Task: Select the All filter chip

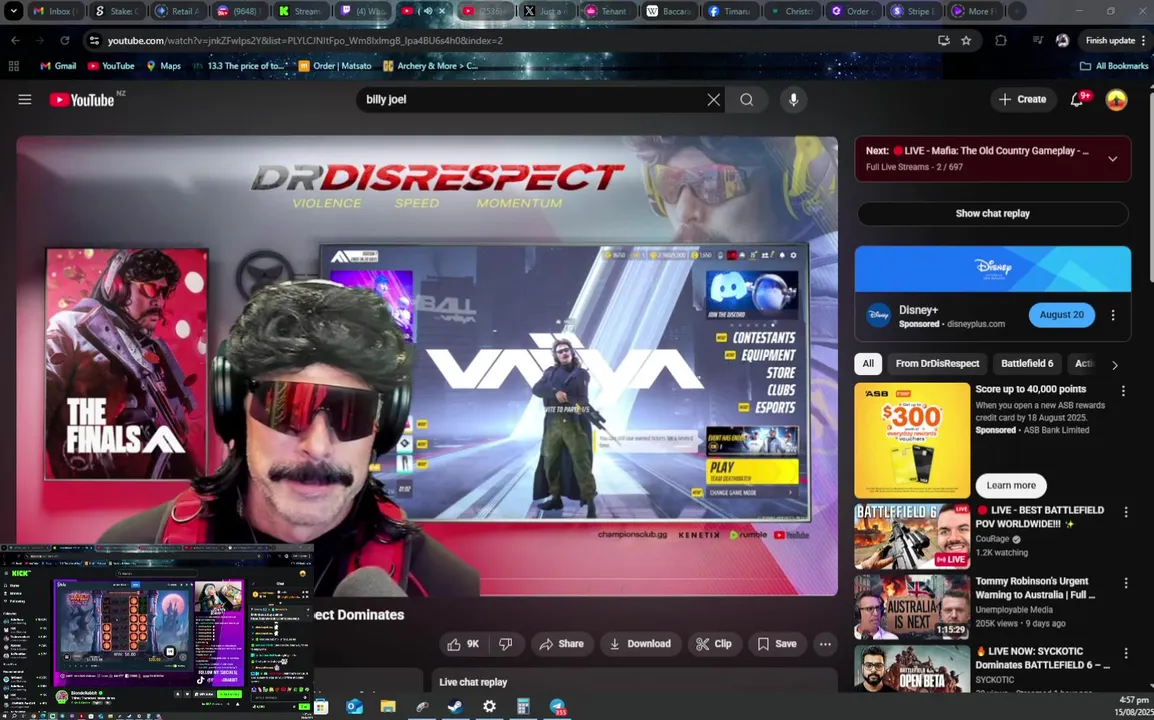Action: 868,364
